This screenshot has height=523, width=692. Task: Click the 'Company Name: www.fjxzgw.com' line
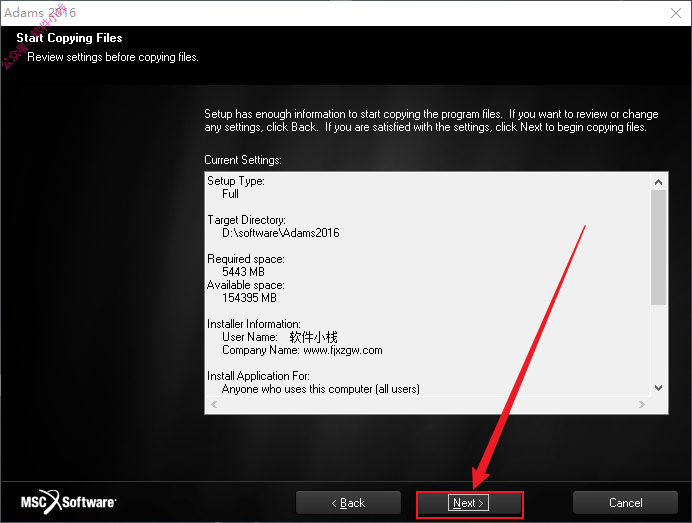coord(302,350)
